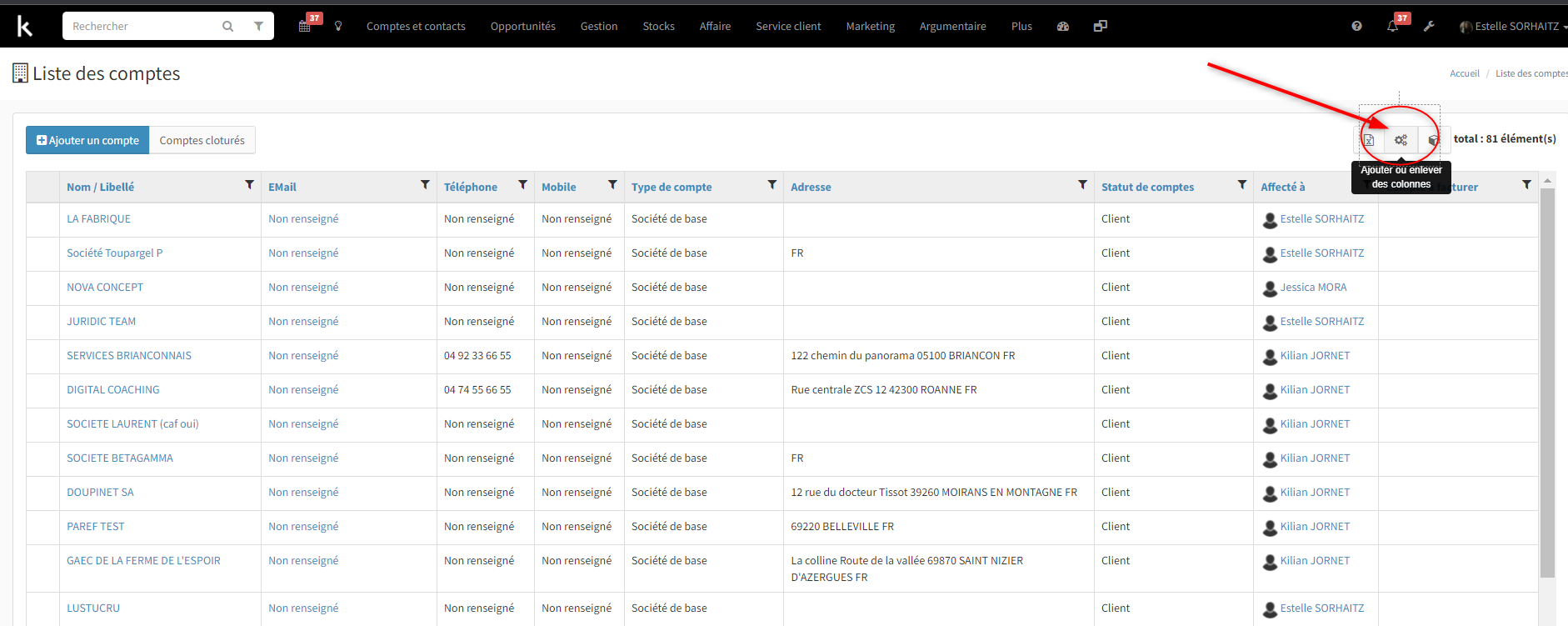Open the Marketing menu

click(870, 27)
